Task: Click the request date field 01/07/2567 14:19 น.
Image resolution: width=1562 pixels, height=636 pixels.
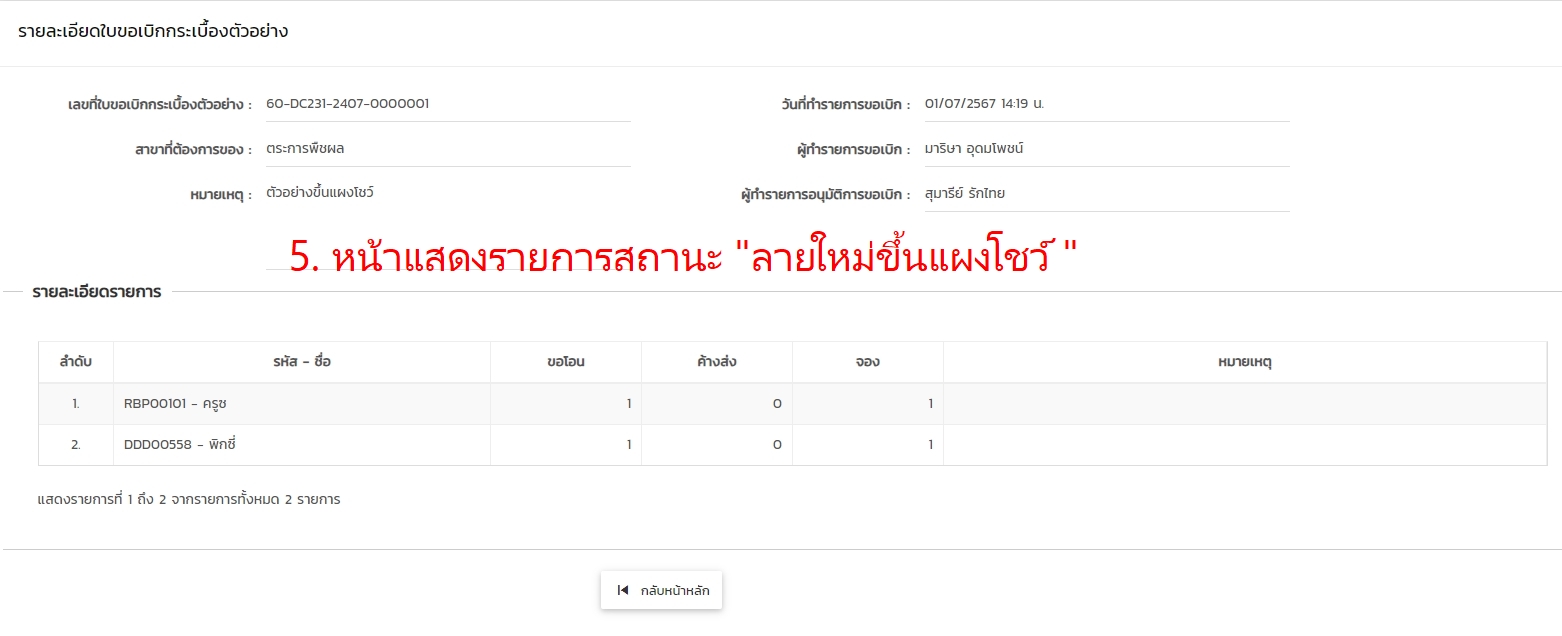Action: click(x=1106, y=104)
